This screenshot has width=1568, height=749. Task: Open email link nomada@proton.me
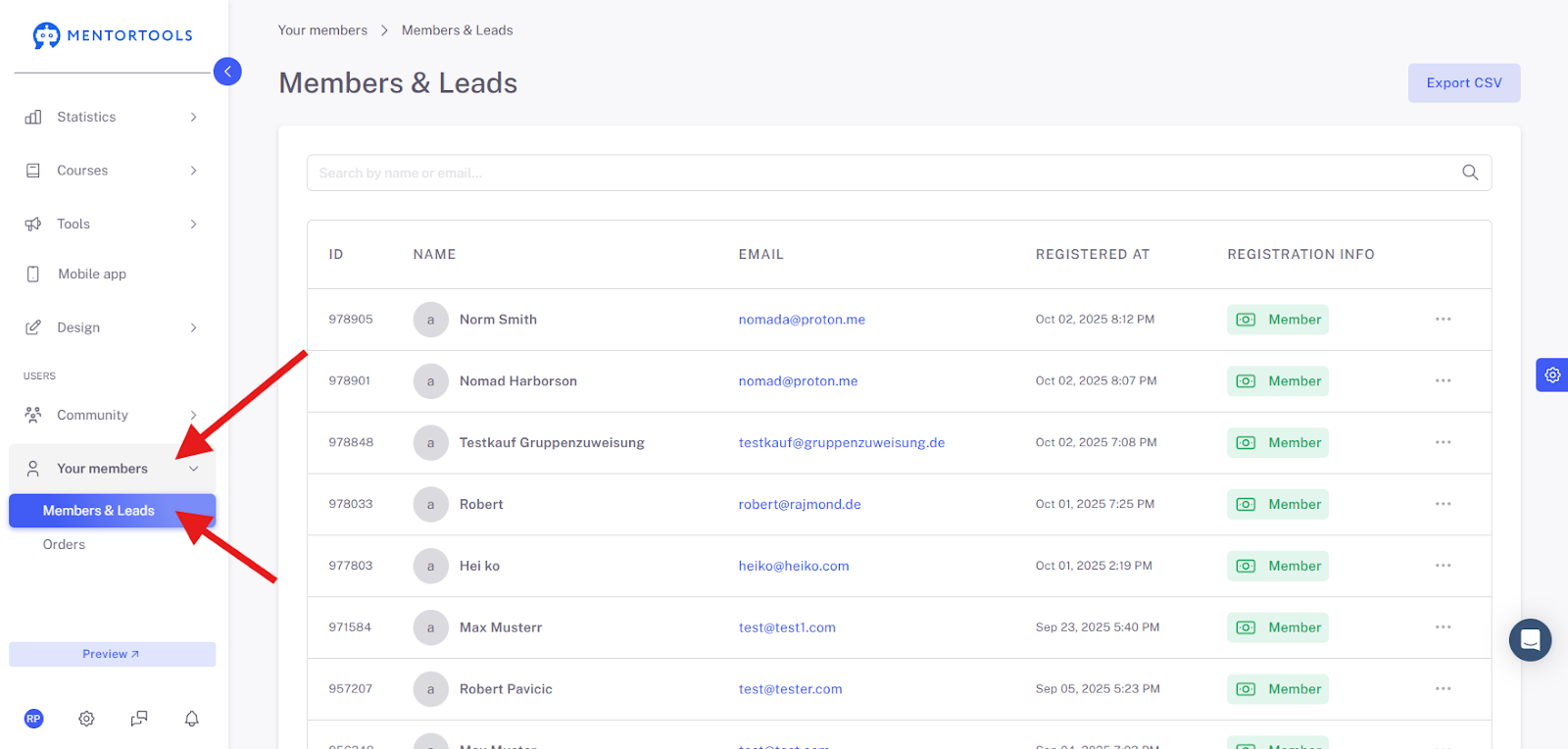pos(802,320)
